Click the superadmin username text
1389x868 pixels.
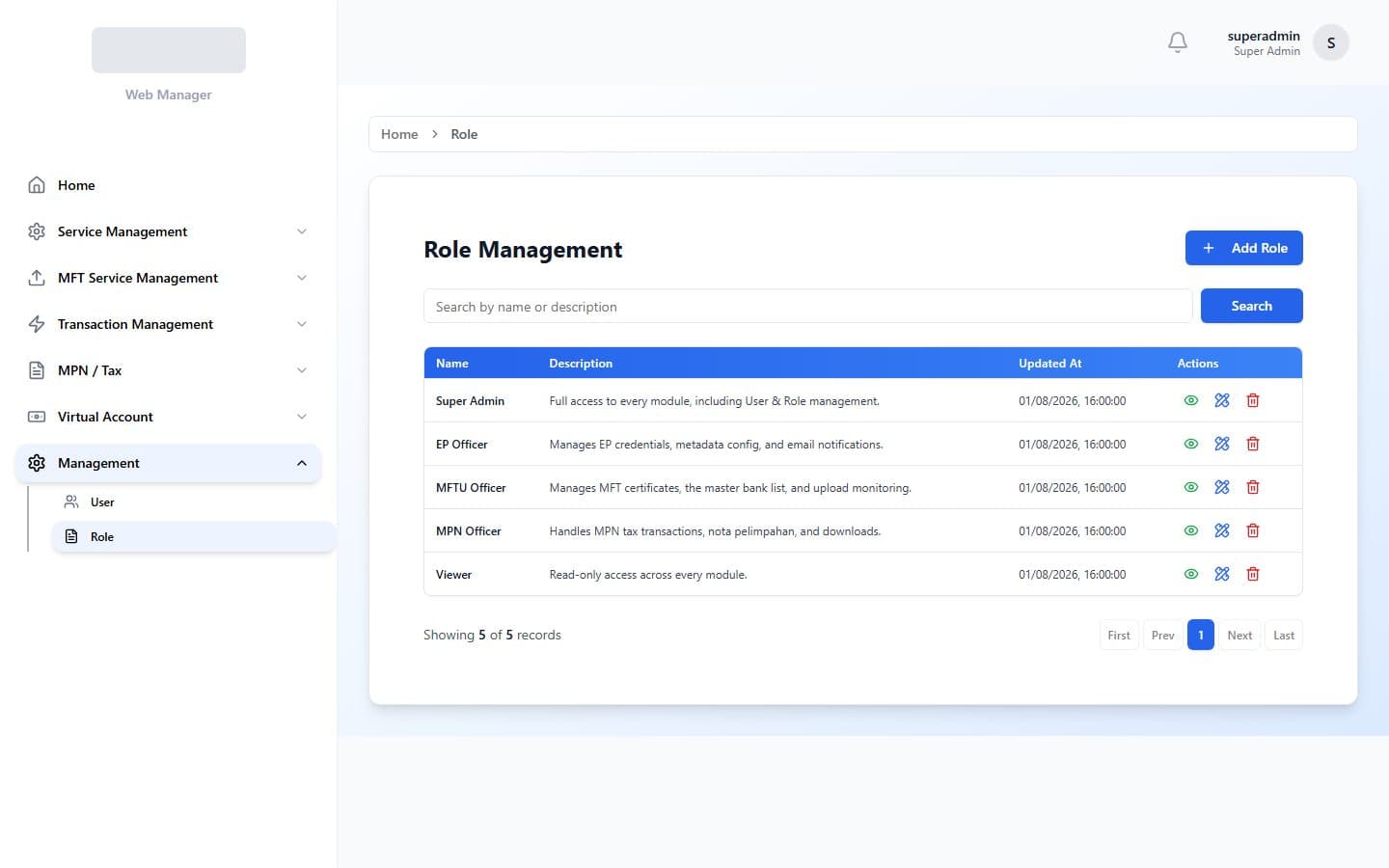click(x=1264, y=36)
